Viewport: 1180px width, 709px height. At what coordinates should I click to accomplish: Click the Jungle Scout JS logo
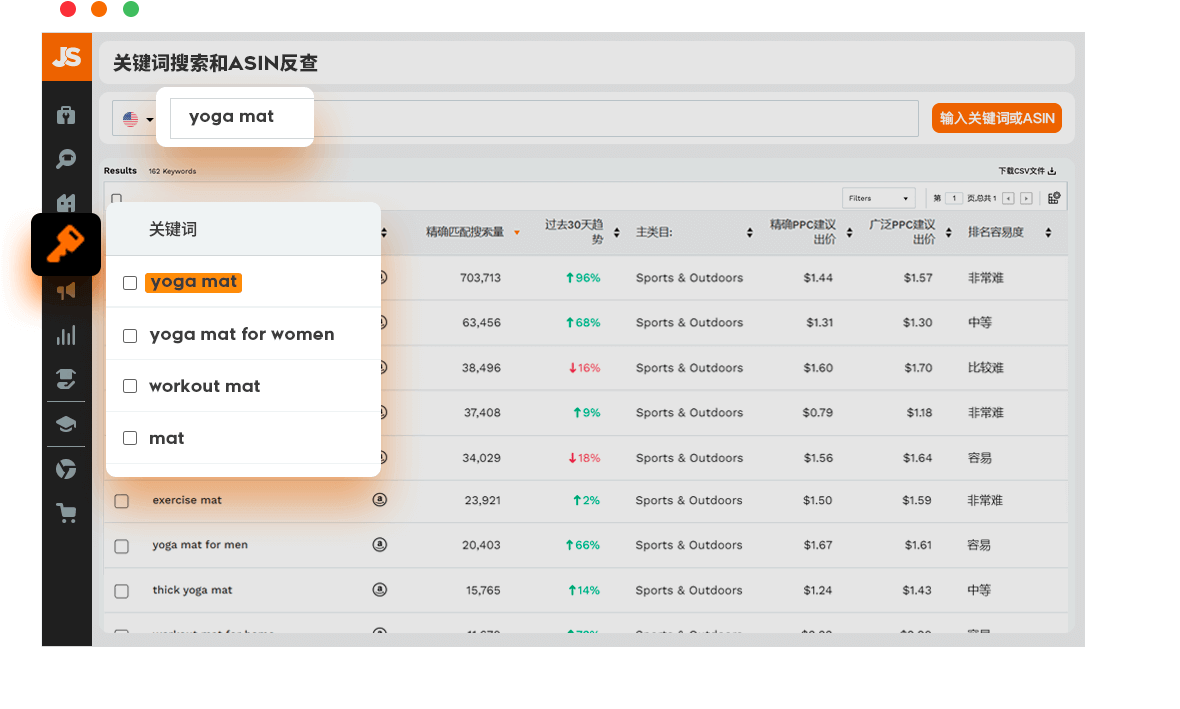pos(67,56)
